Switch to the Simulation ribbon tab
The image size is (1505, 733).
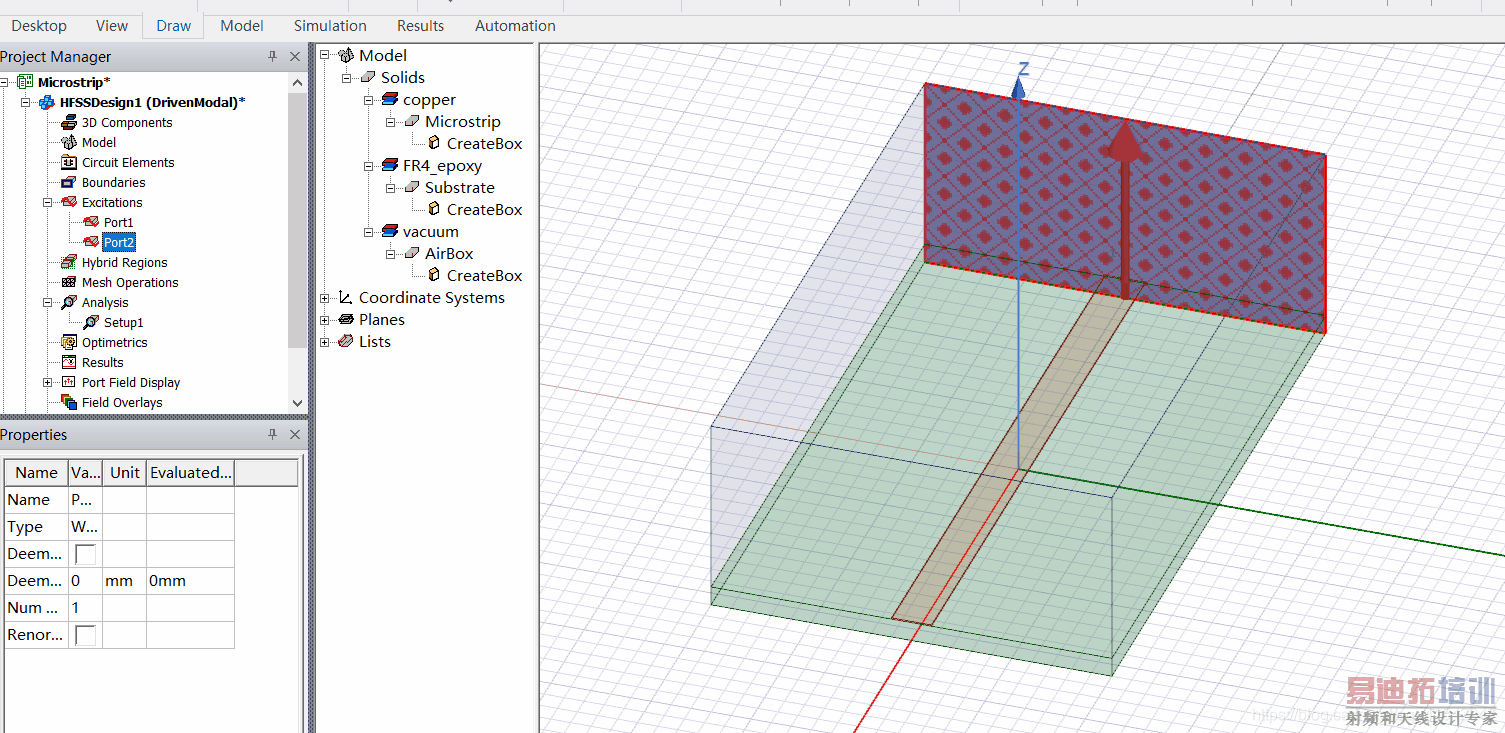(330, 26)
